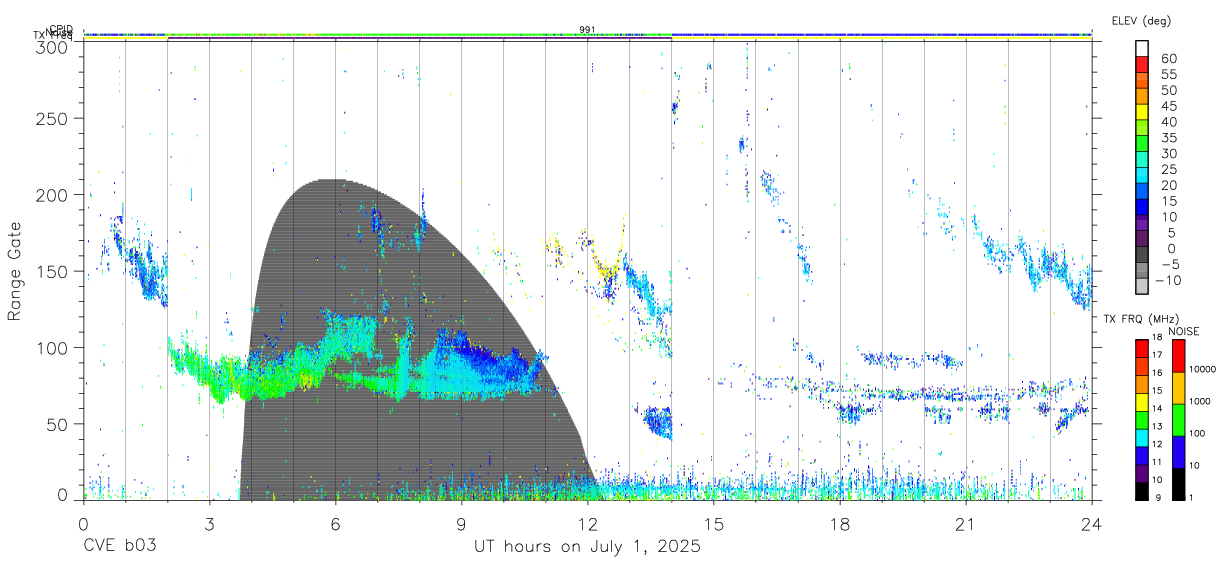This screenshot has height=567, width=1228.
Task: Select the x-axis tick label '18'
Action: 839,524
